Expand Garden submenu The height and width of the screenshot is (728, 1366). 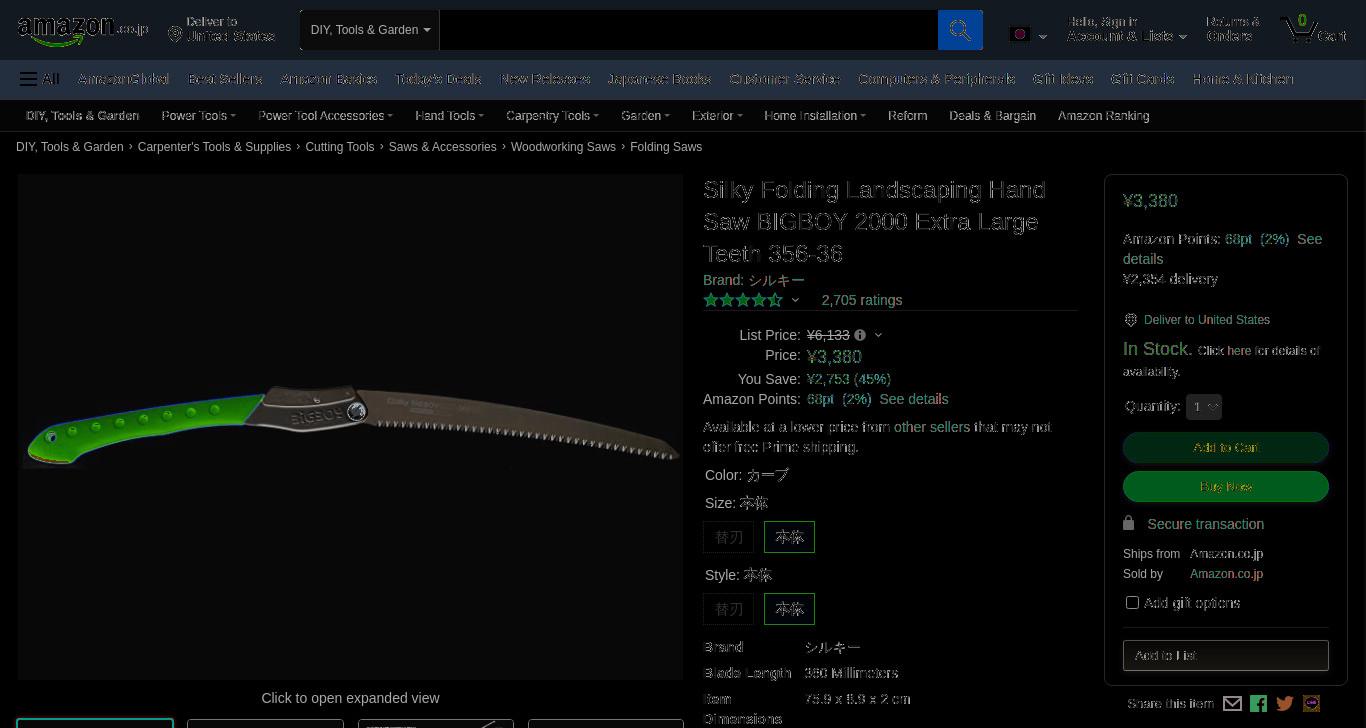645,116
